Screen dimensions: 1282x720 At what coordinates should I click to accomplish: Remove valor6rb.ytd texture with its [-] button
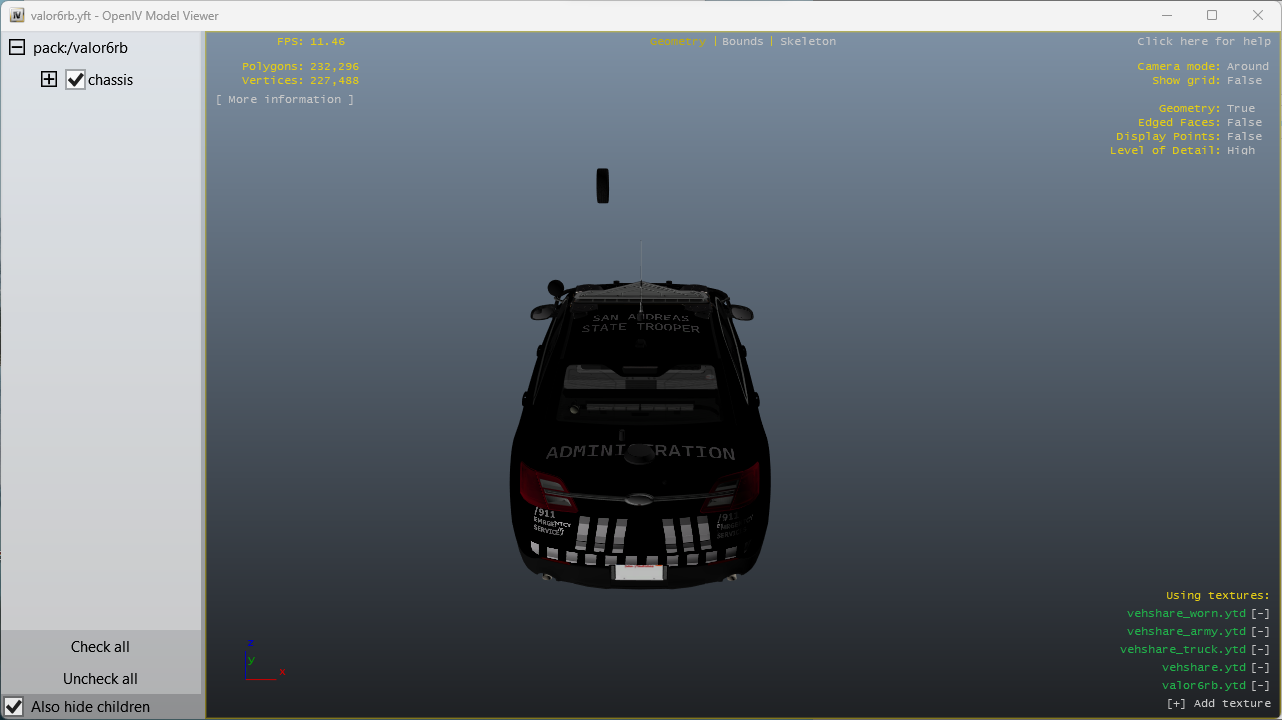[1260, 686]
